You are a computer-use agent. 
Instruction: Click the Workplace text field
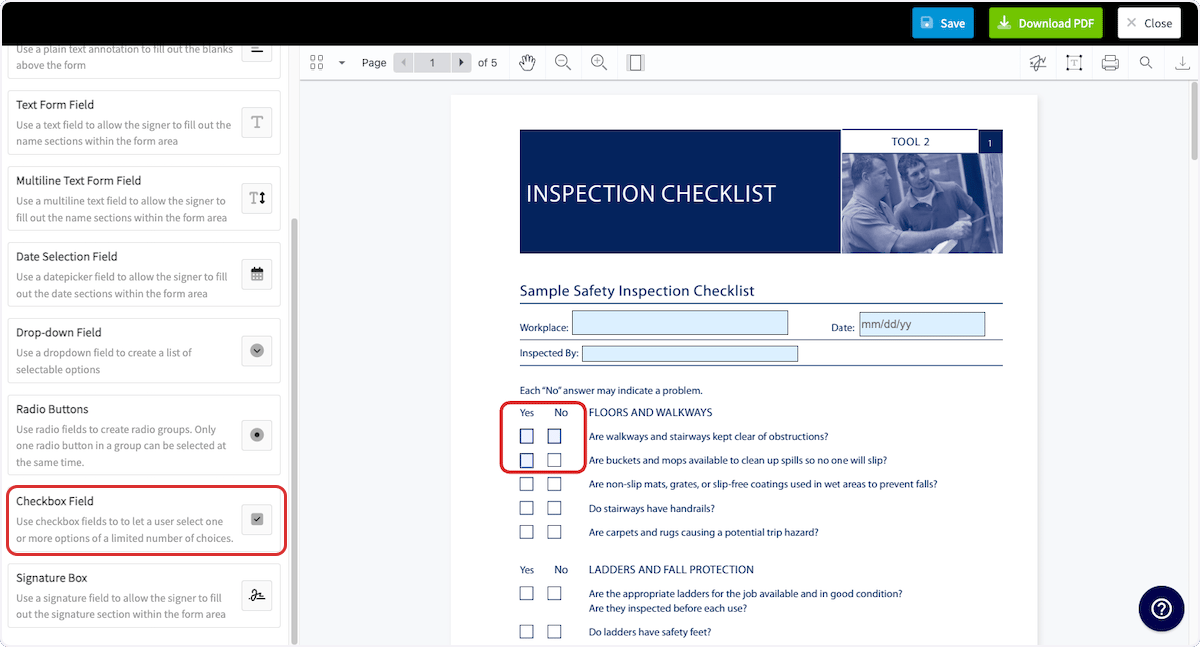point(680,323)
